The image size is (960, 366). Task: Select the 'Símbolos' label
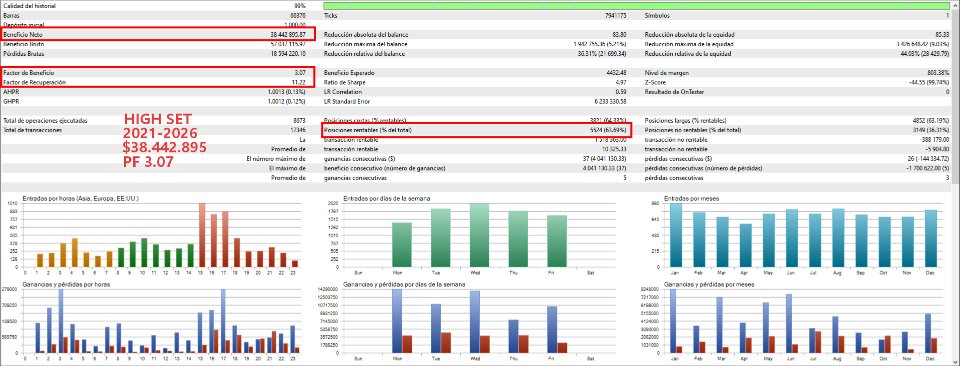658,15
